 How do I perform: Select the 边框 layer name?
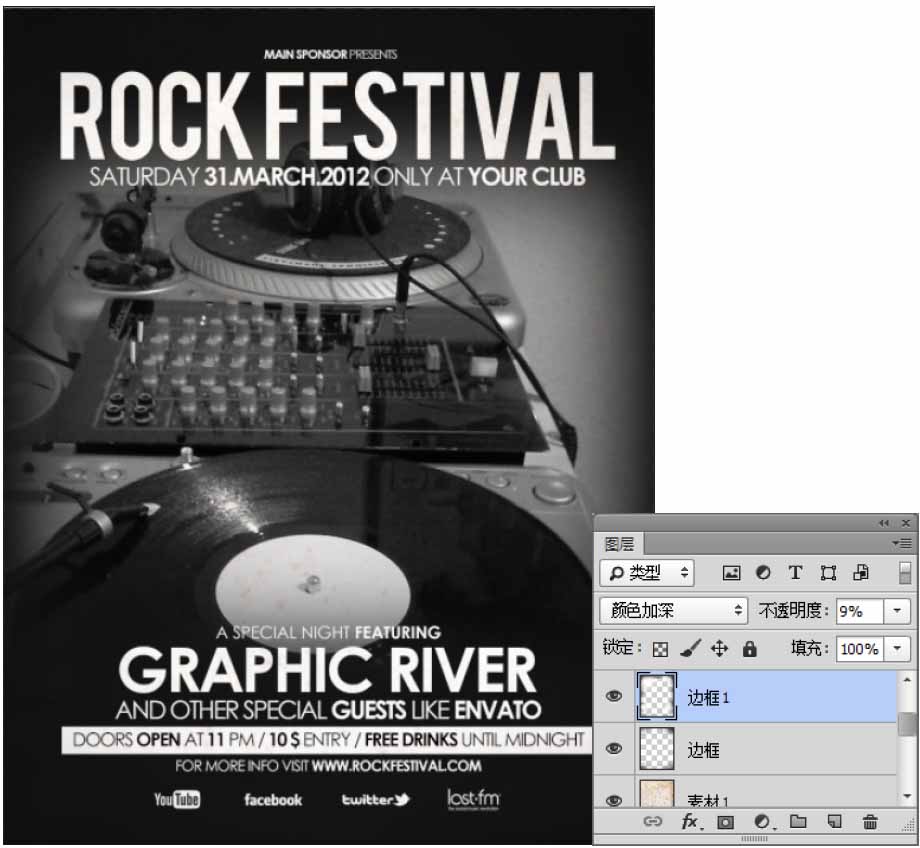703,749
